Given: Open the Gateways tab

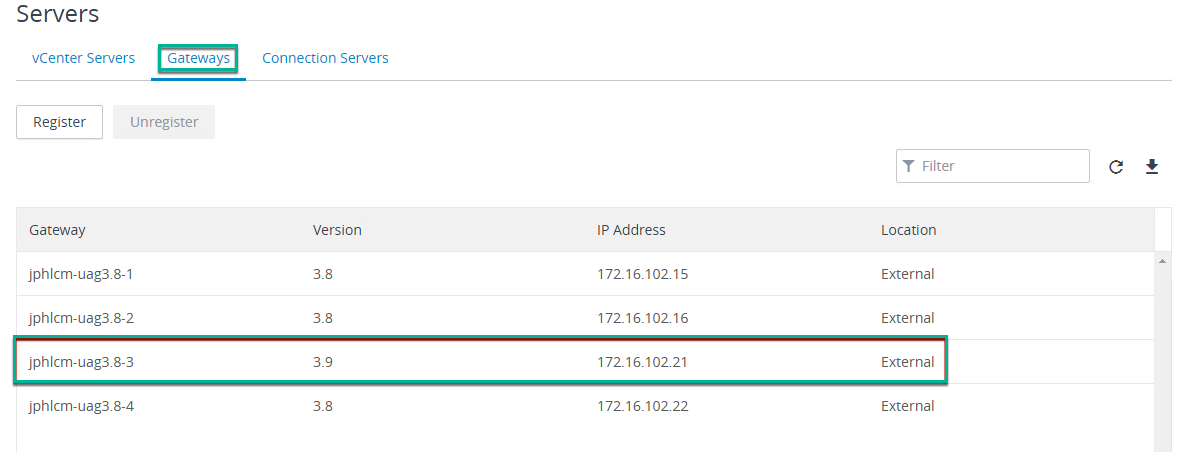Looking at the screenshot, I should pos(198,58).
